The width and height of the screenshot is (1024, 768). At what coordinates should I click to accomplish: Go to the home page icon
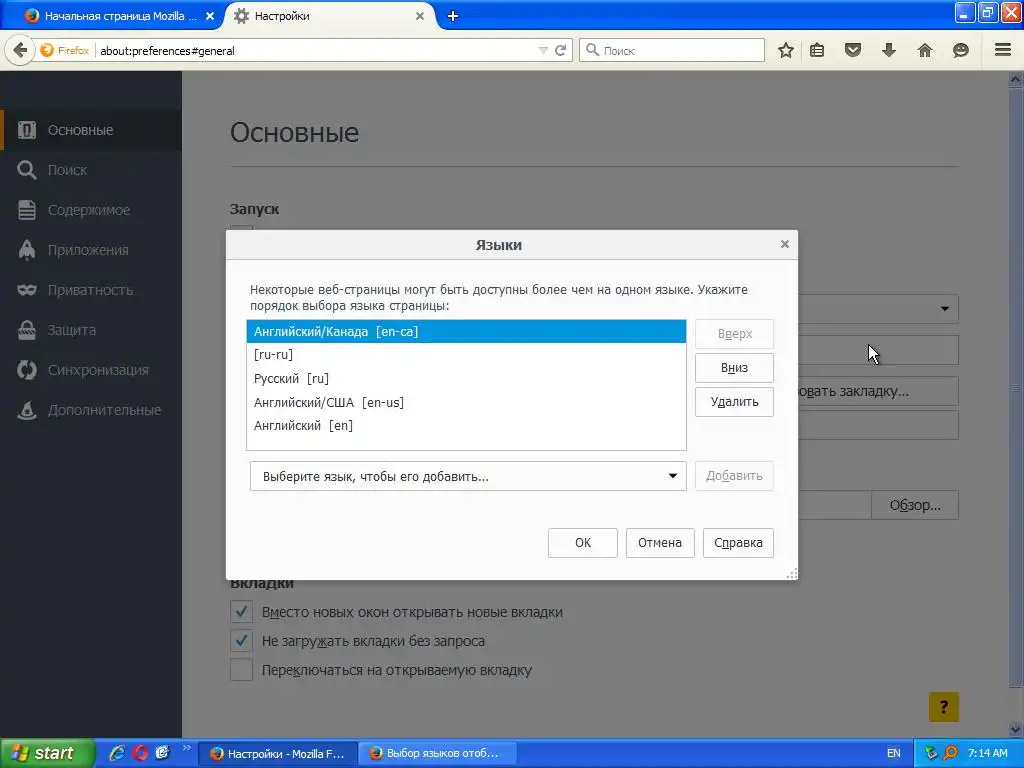point(925,50)
